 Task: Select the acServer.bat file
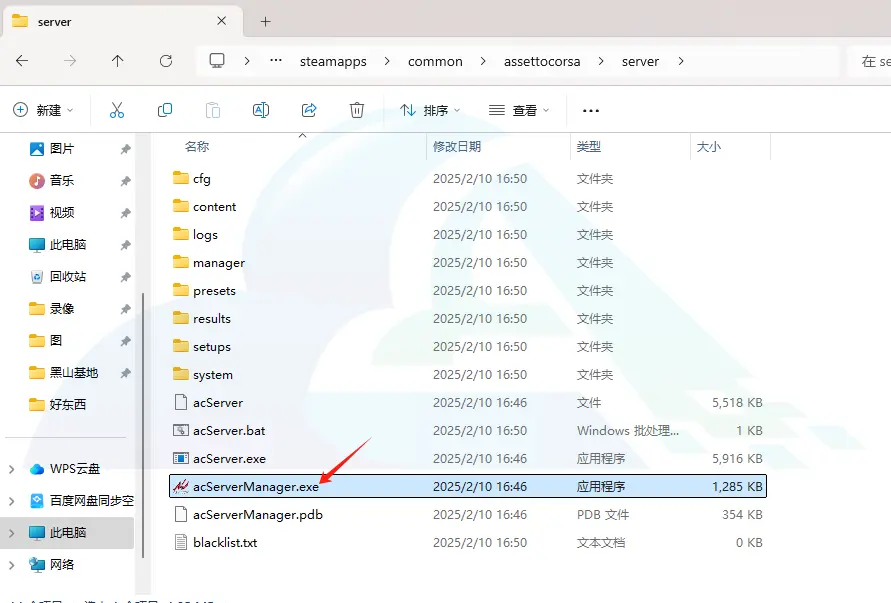point(468,430)
